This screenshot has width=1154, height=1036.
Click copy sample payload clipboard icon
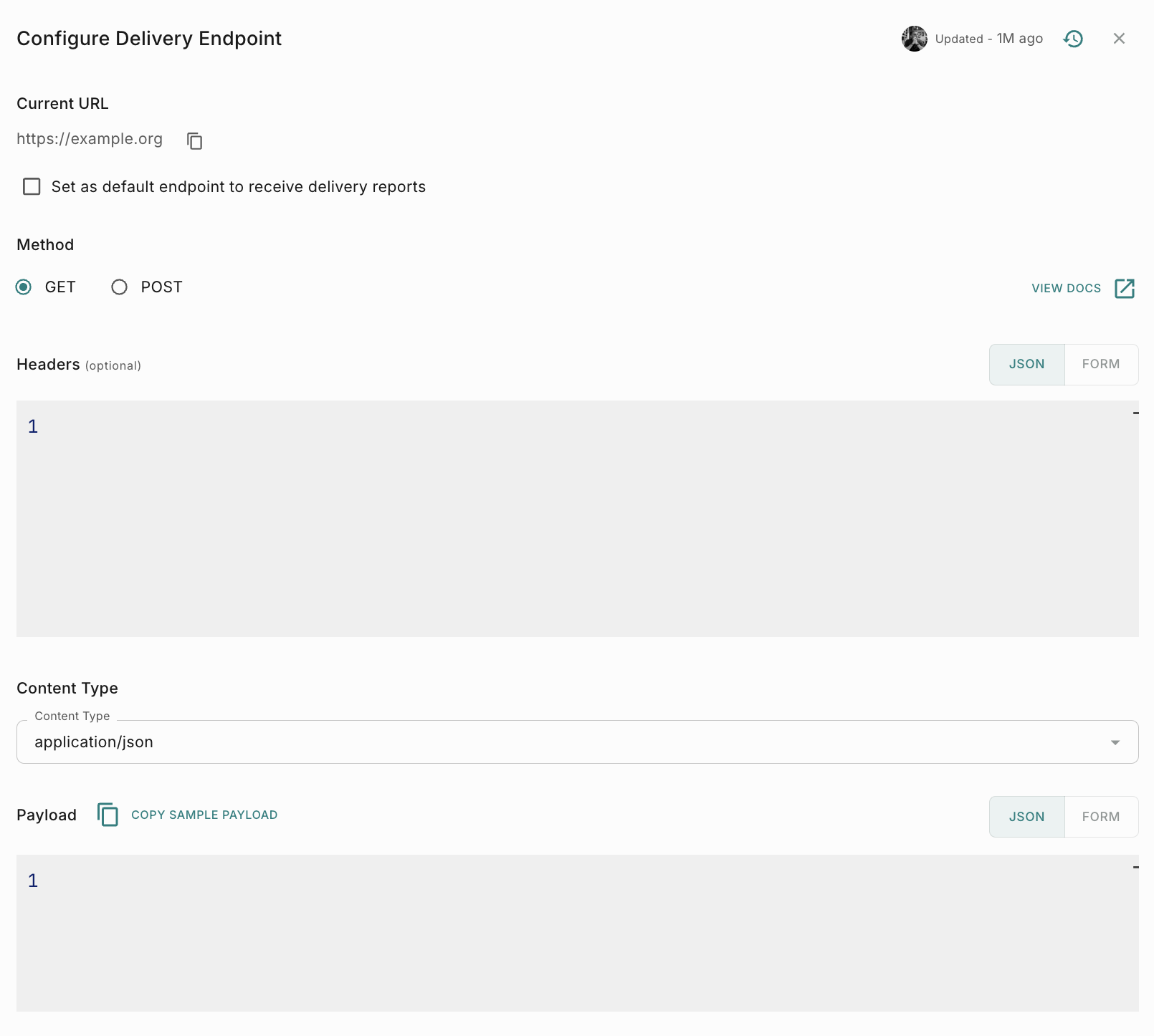pos(108,815)
